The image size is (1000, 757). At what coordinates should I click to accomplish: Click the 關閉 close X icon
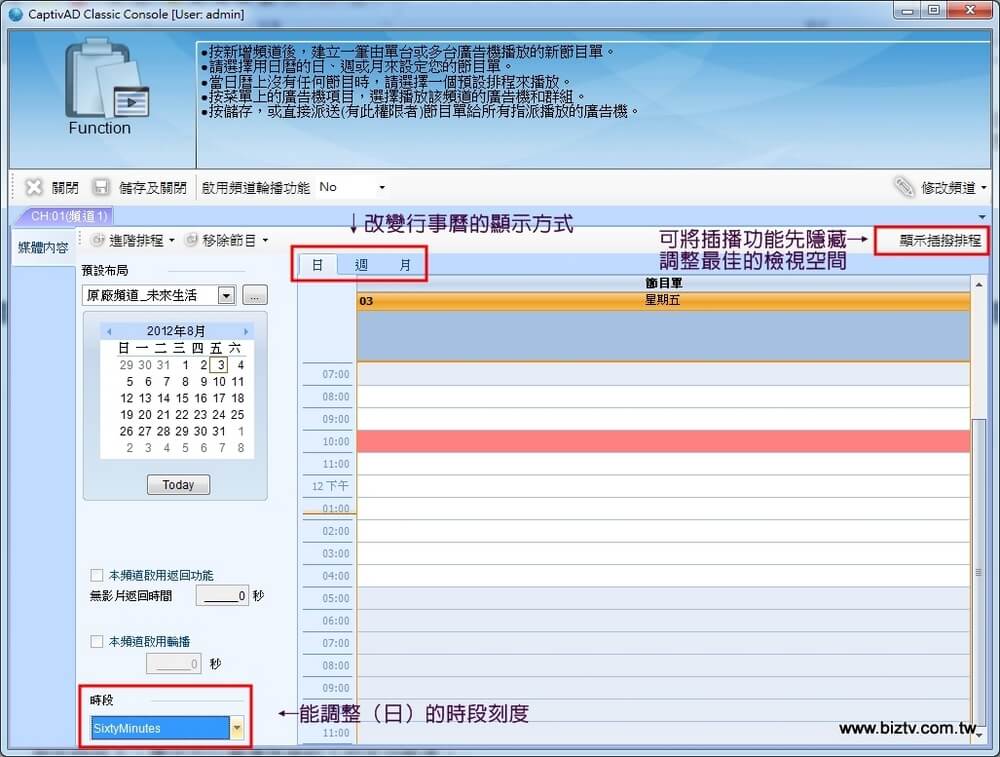click(34, 187)
